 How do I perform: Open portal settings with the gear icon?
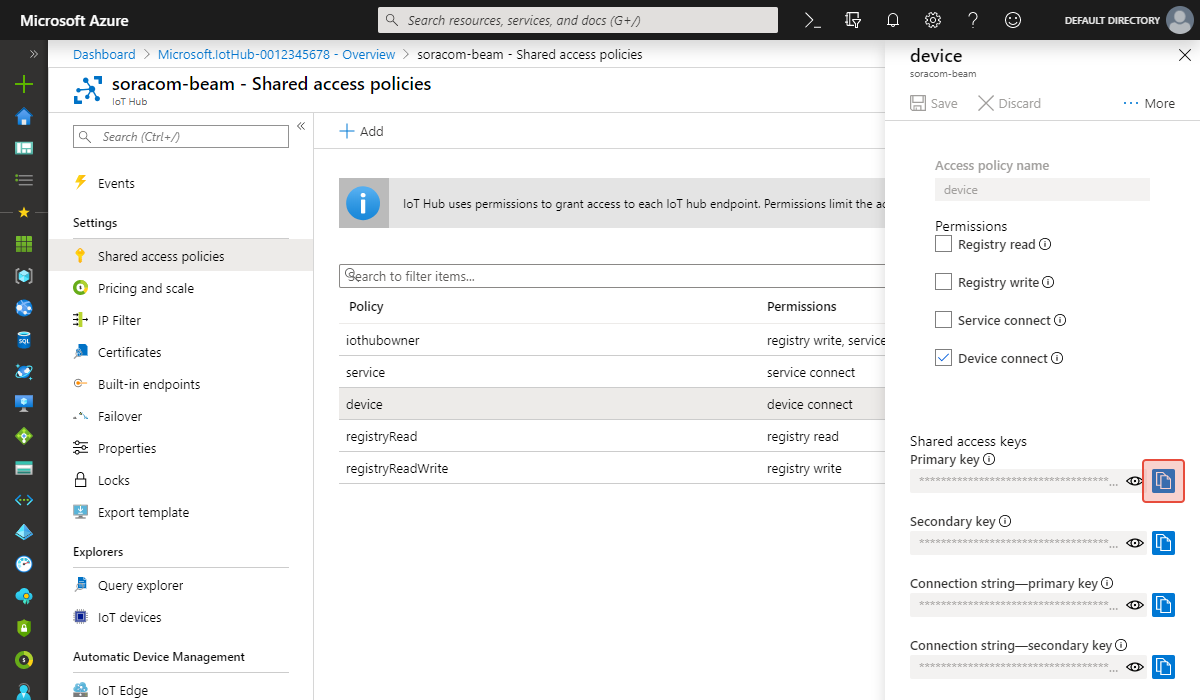tap(932, 19)
